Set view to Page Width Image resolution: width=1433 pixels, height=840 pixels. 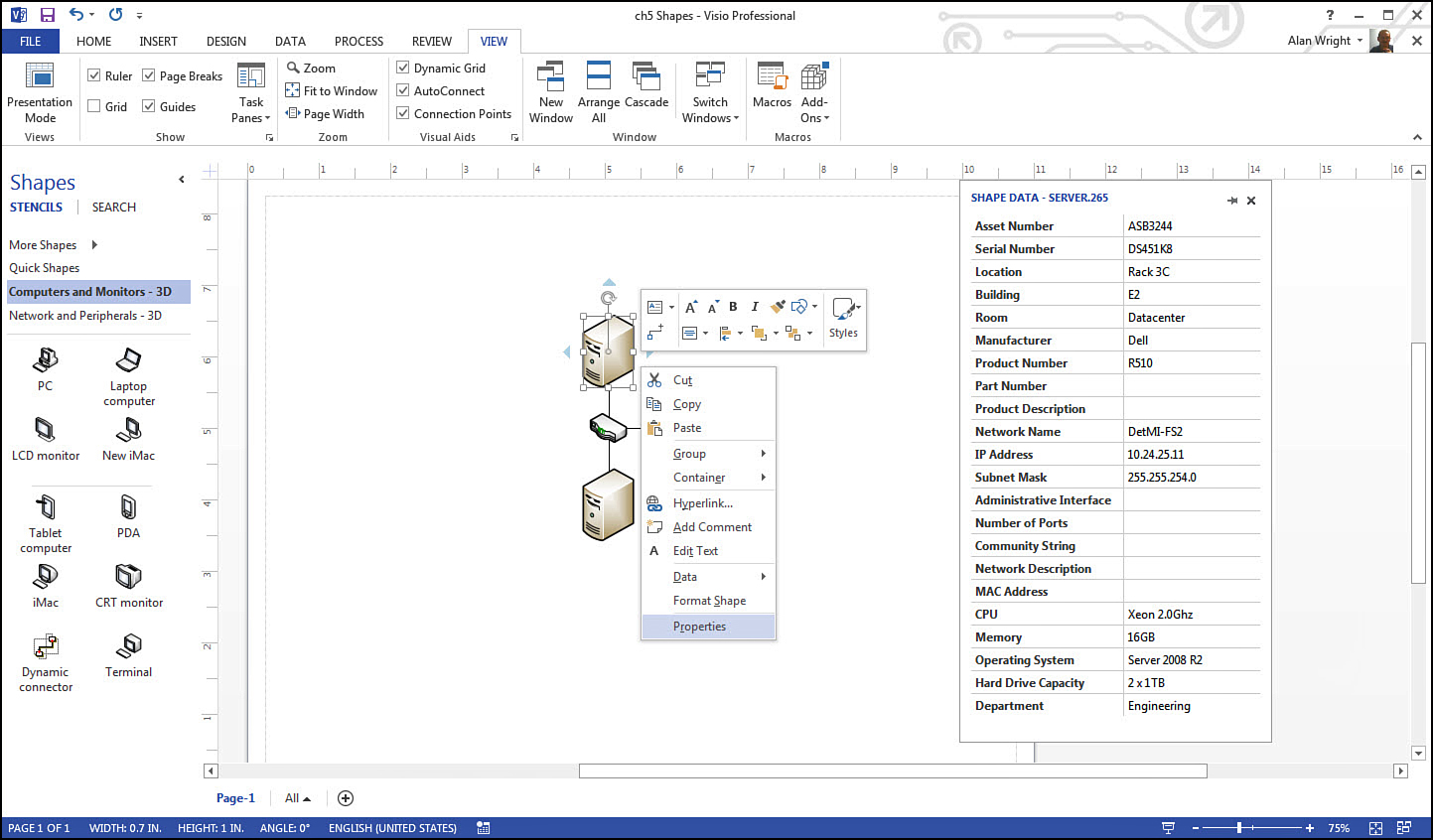[326, 113]
